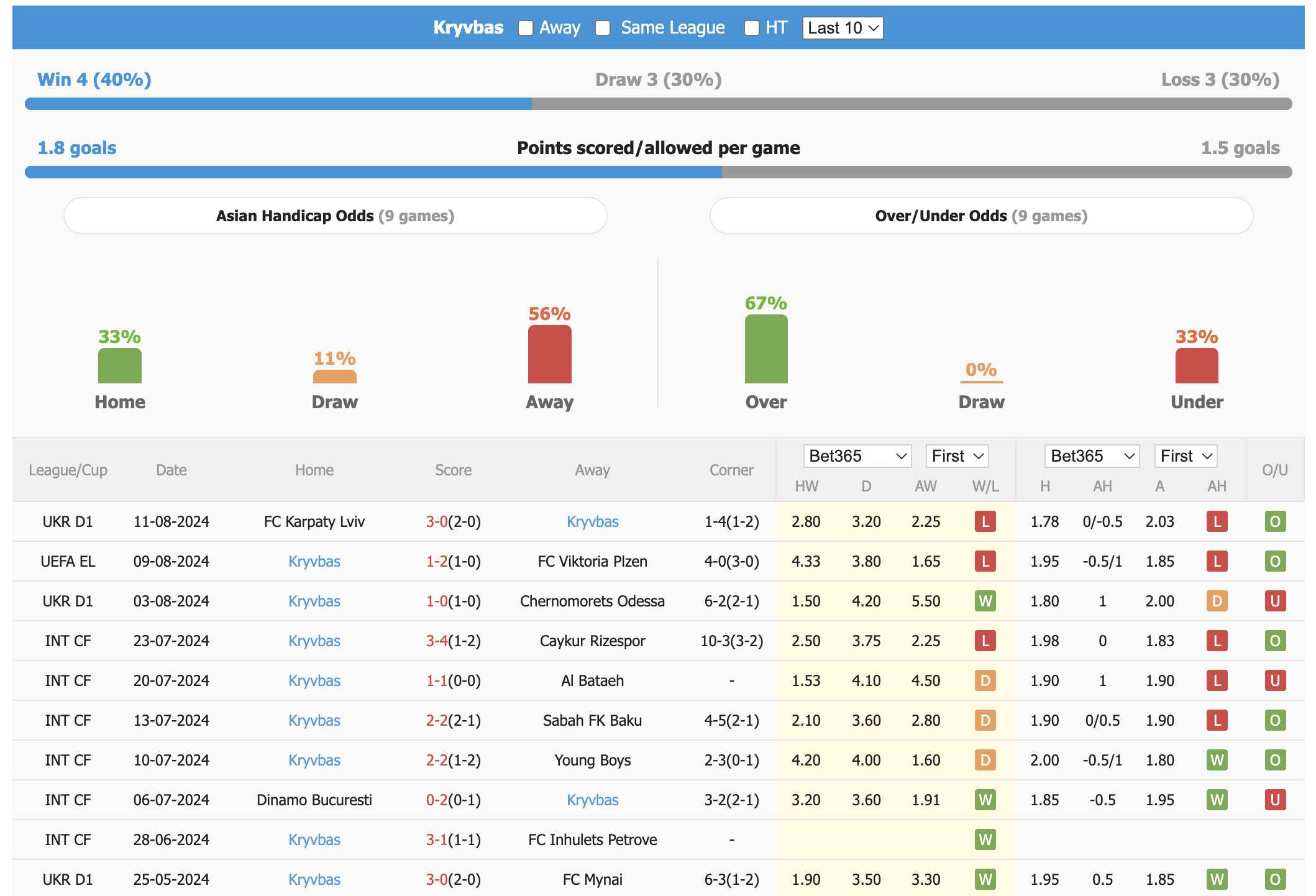Click the Win 4 (40%) label
The height and width of the screenshot is (896, 1316).
click(94, 80)
